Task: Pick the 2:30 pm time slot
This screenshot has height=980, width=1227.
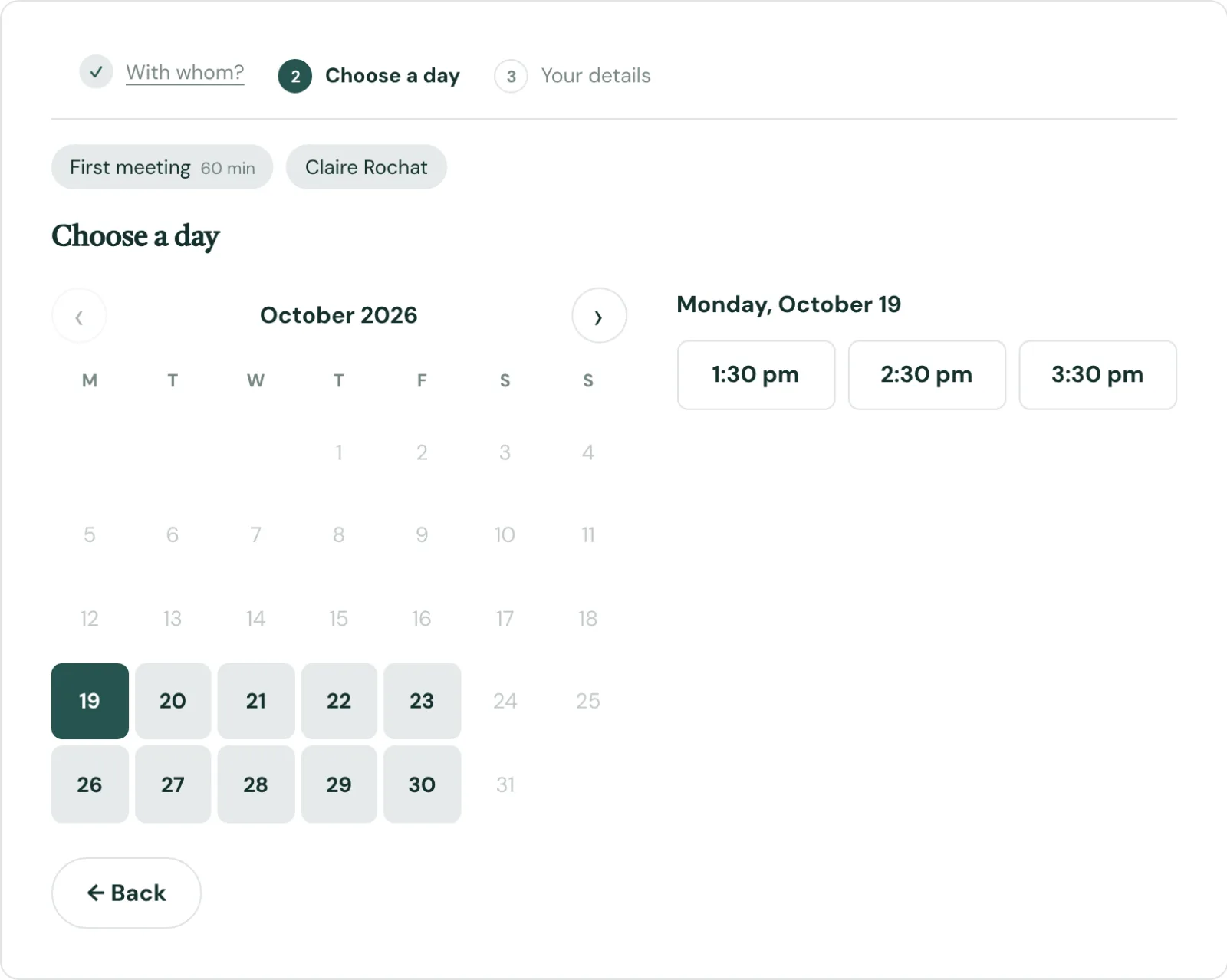Action: (x=926, y=375)
